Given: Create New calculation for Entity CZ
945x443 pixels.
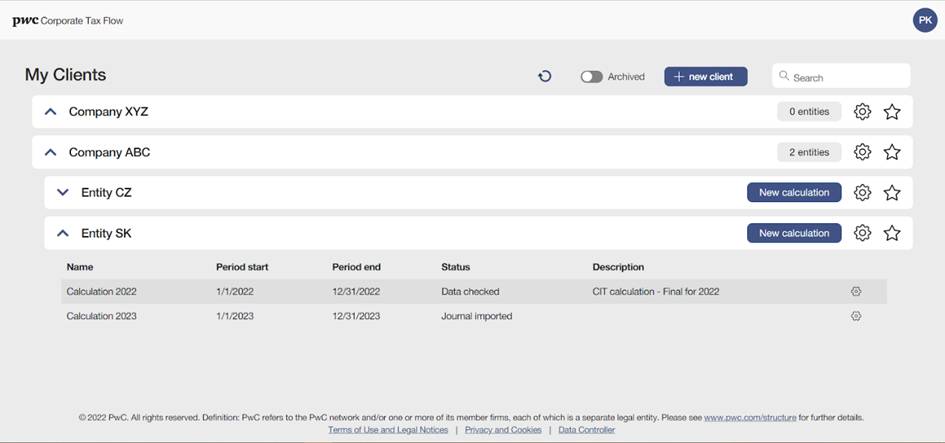Looking at the screenshot, I should pos(794,193).
